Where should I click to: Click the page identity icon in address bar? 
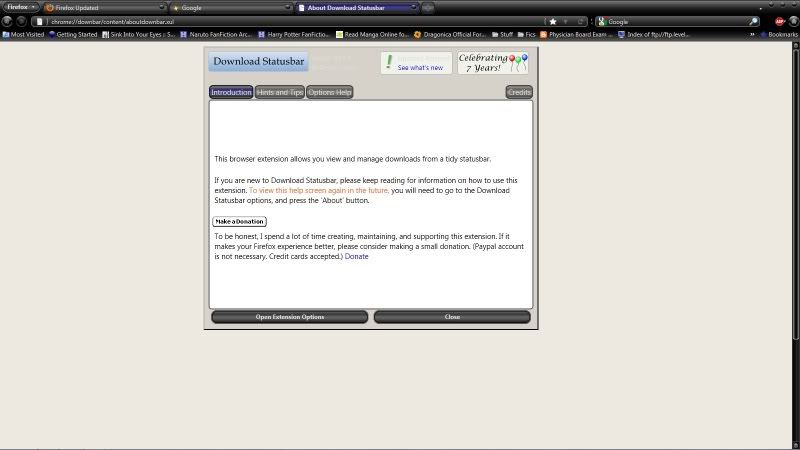point(39,21)
